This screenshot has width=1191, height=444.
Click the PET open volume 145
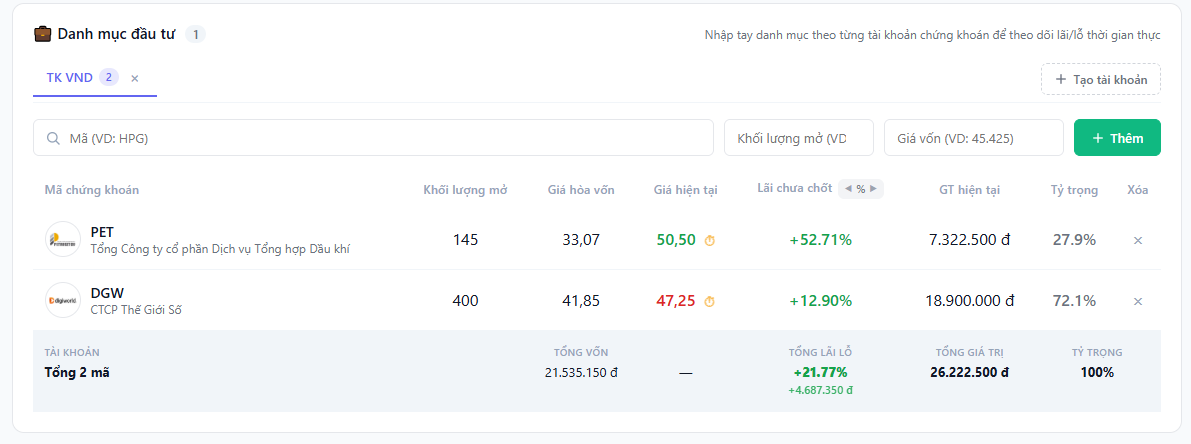click(x=466, y=240)
